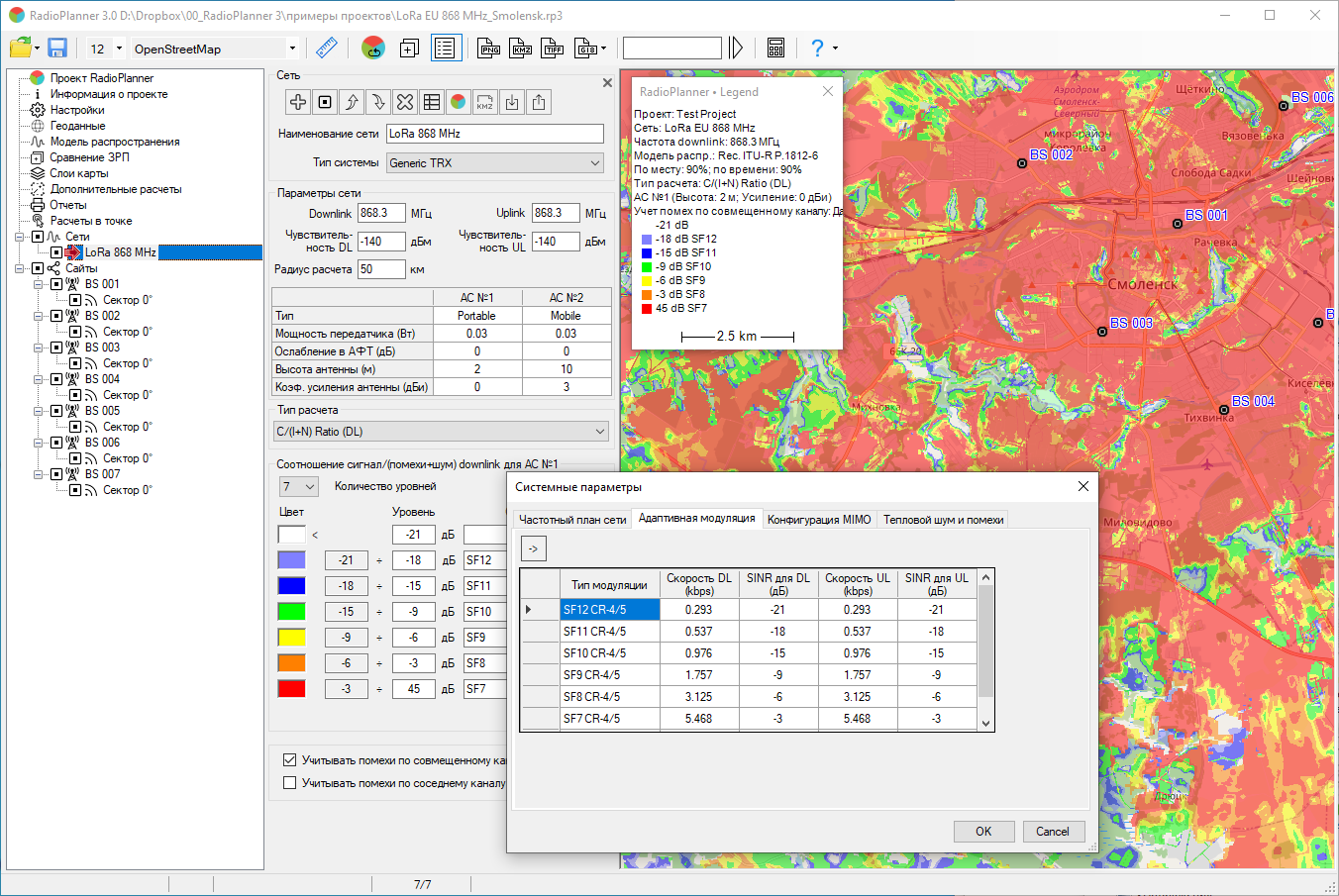
Task: Click the delete network X icon
Action: click(x=405, y=102)
